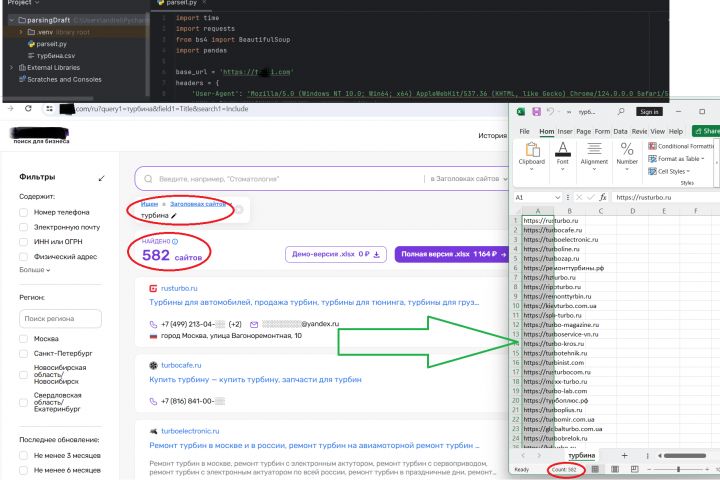
Task: Open the Alignment group in the ribbon
Action: [594, 156]
